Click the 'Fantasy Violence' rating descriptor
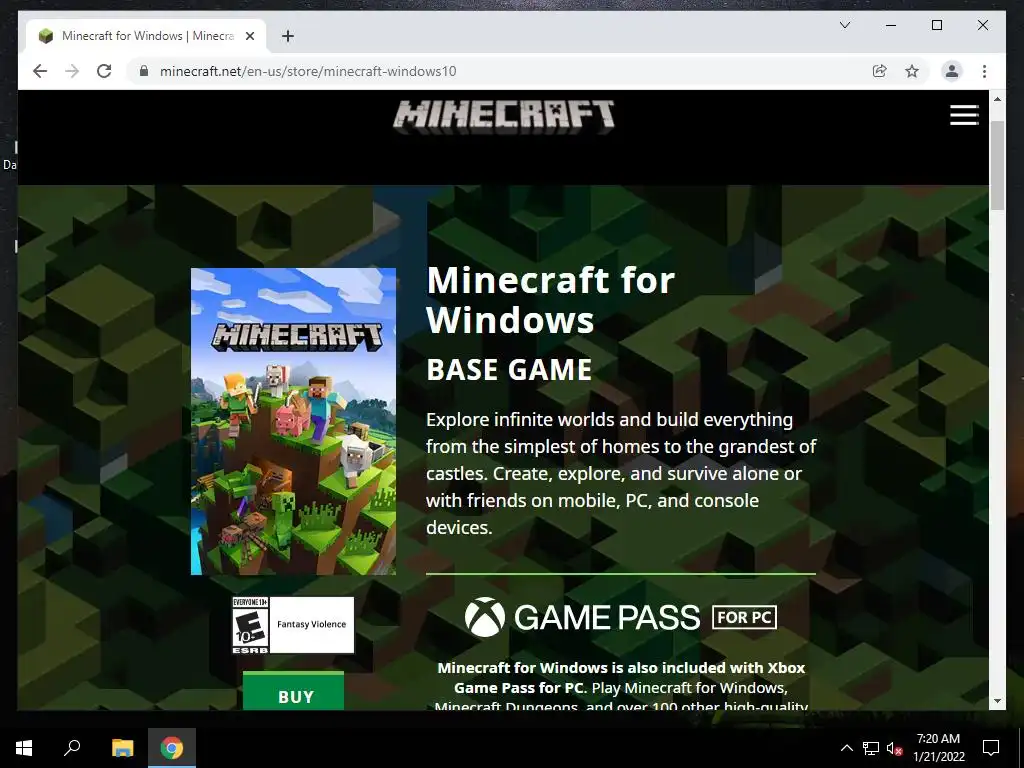The image size is (1024, 768). [312, 624]
